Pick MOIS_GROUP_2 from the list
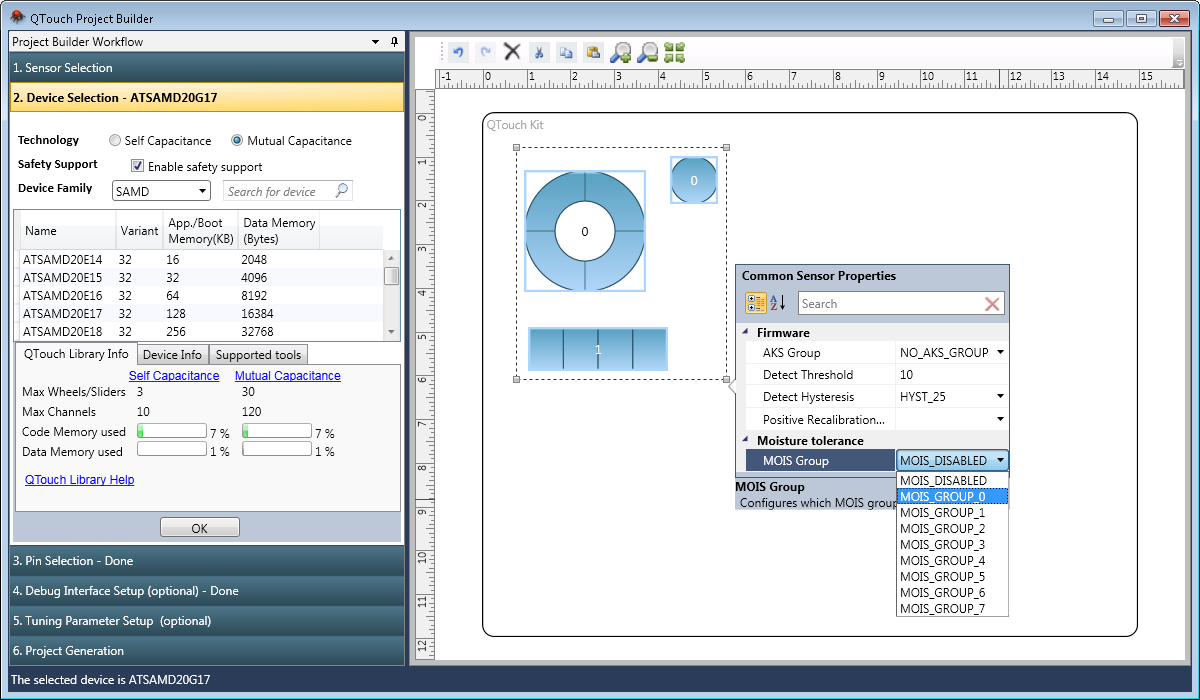 point(952,529)
